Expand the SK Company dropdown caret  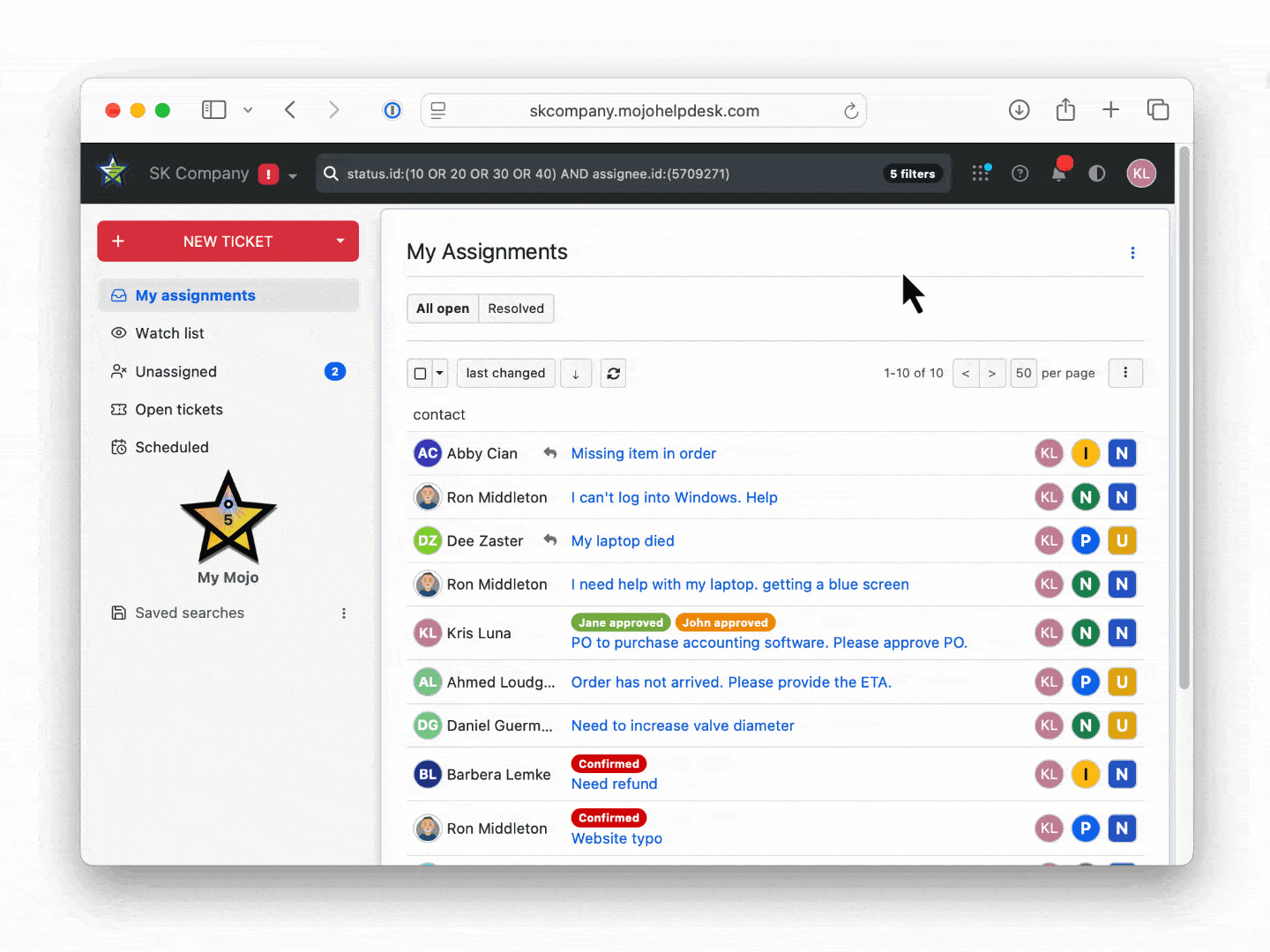tap(293, 175)
